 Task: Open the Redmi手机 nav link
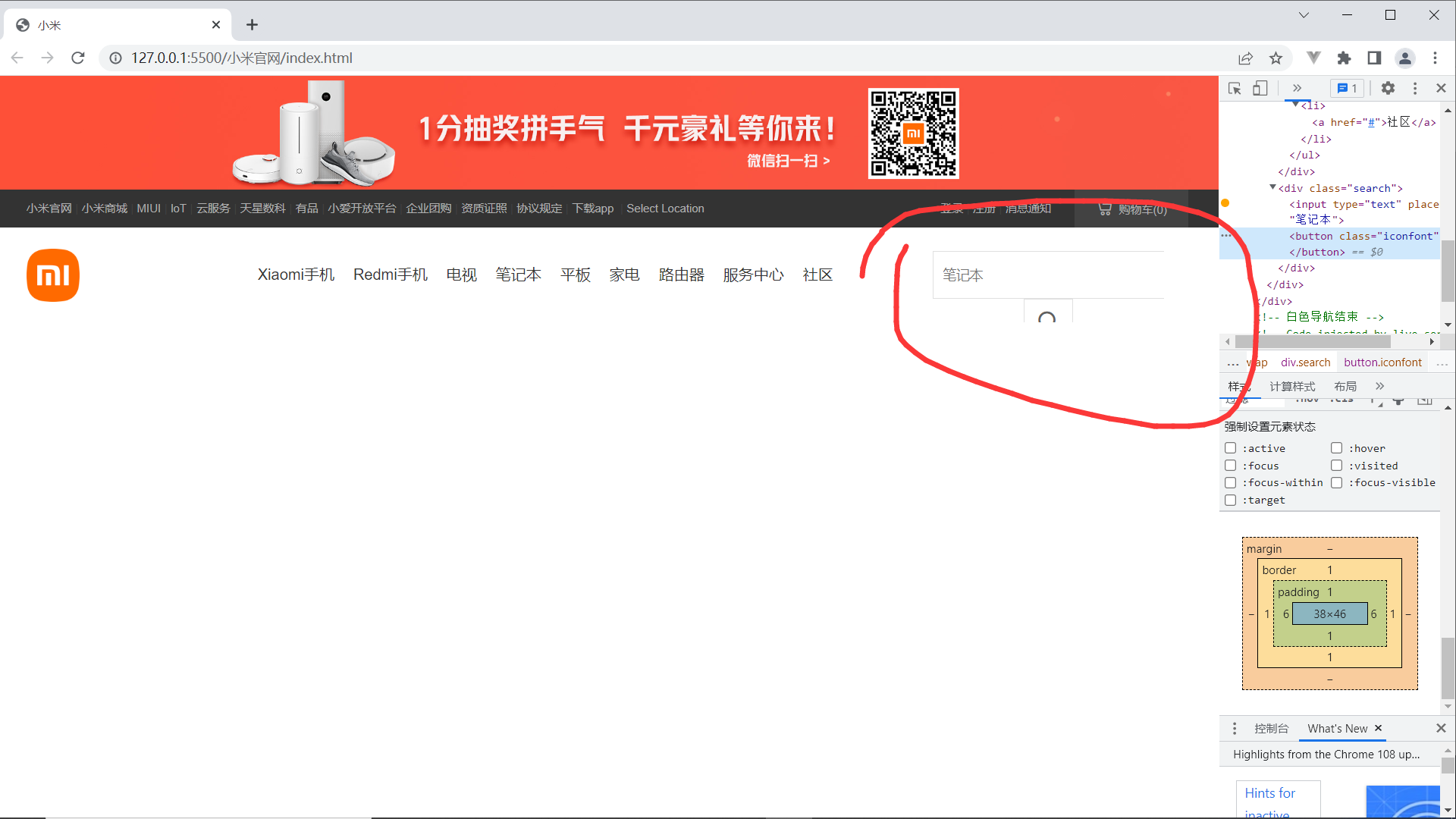click(391, 275)
